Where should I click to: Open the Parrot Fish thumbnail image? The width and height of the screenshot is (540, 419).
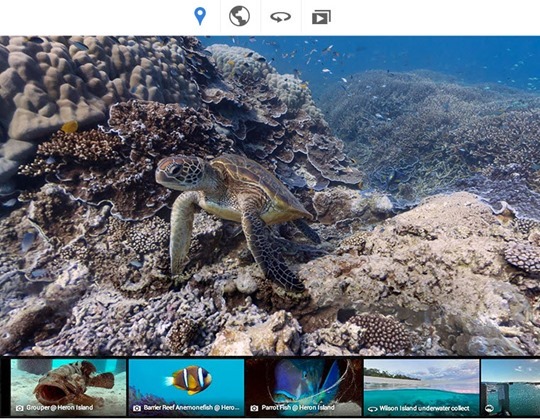304,388
